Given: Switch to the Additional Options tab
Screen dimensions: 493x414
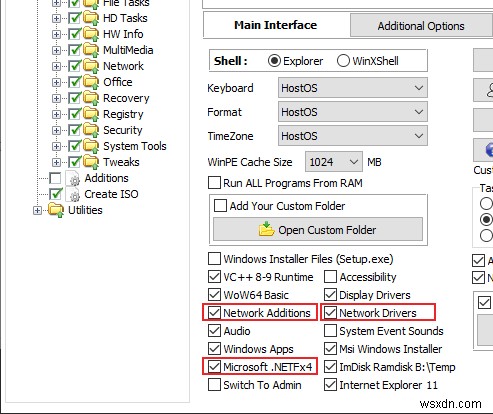Looking at the screenshot, I should pyautogui.click(x=421, y=26).
